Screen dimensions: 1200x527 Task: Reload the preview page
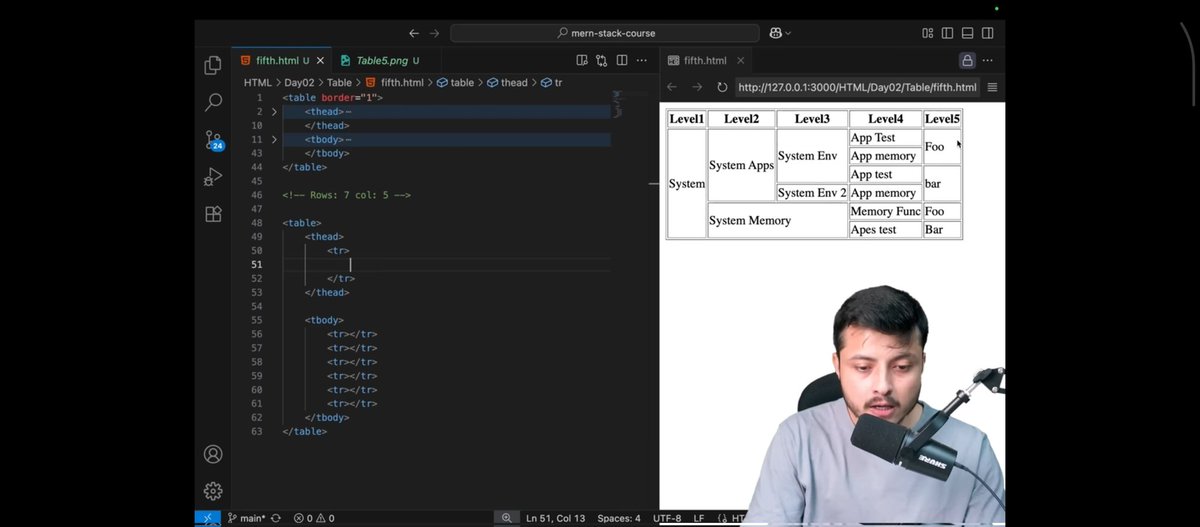pyautogui.click(x=722, y=87)
